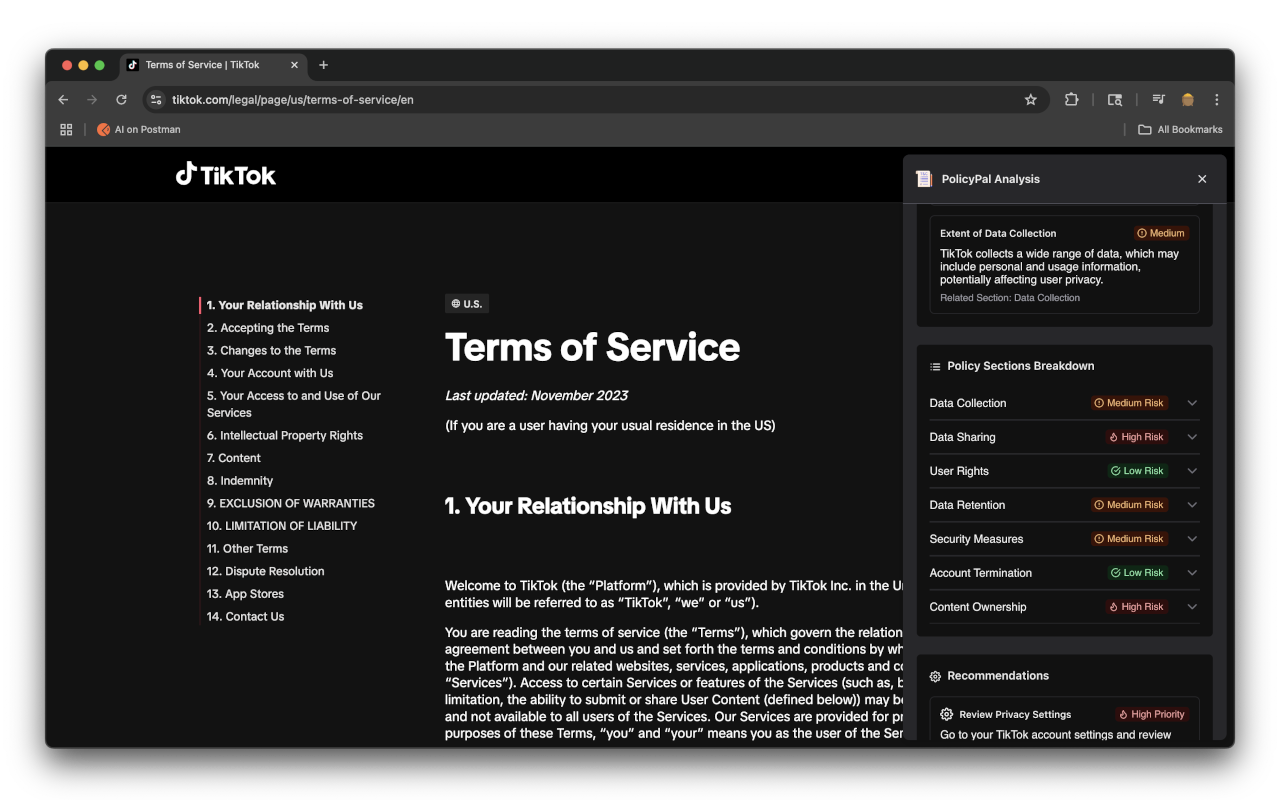Click the tab search toolbar icon

1115,100
